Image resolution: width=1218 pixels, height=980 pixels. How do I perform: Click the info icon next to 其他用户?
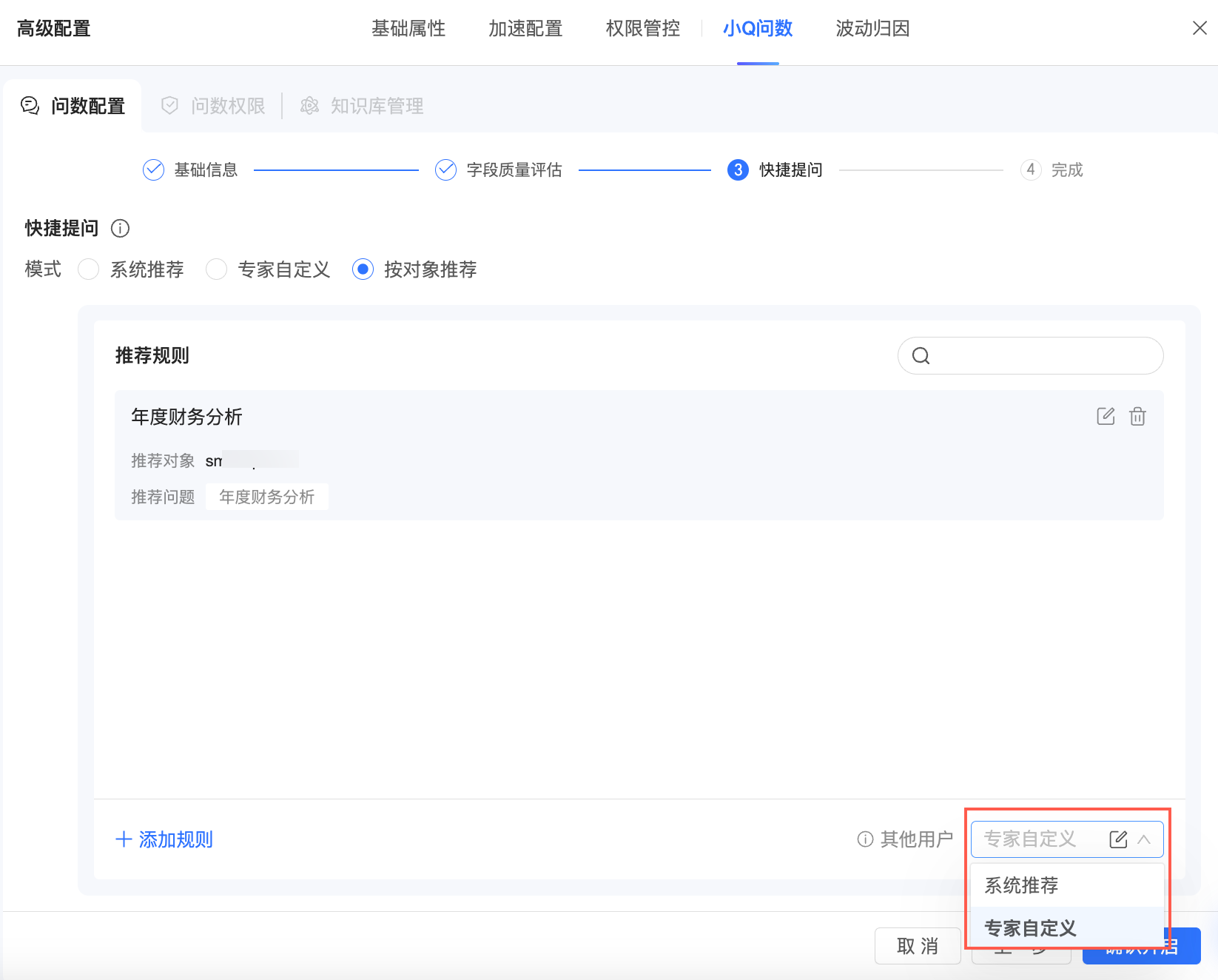[x=865, y=839]
